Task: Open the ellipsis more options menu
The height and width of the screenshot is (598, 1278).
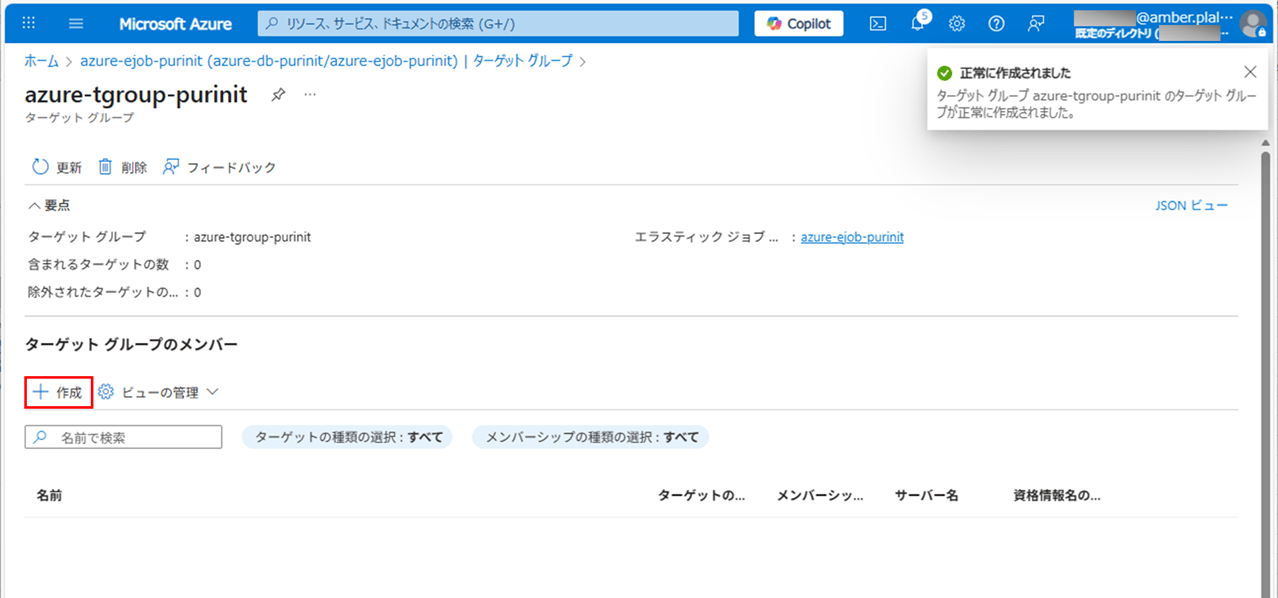Action: (x=310, y=94)
